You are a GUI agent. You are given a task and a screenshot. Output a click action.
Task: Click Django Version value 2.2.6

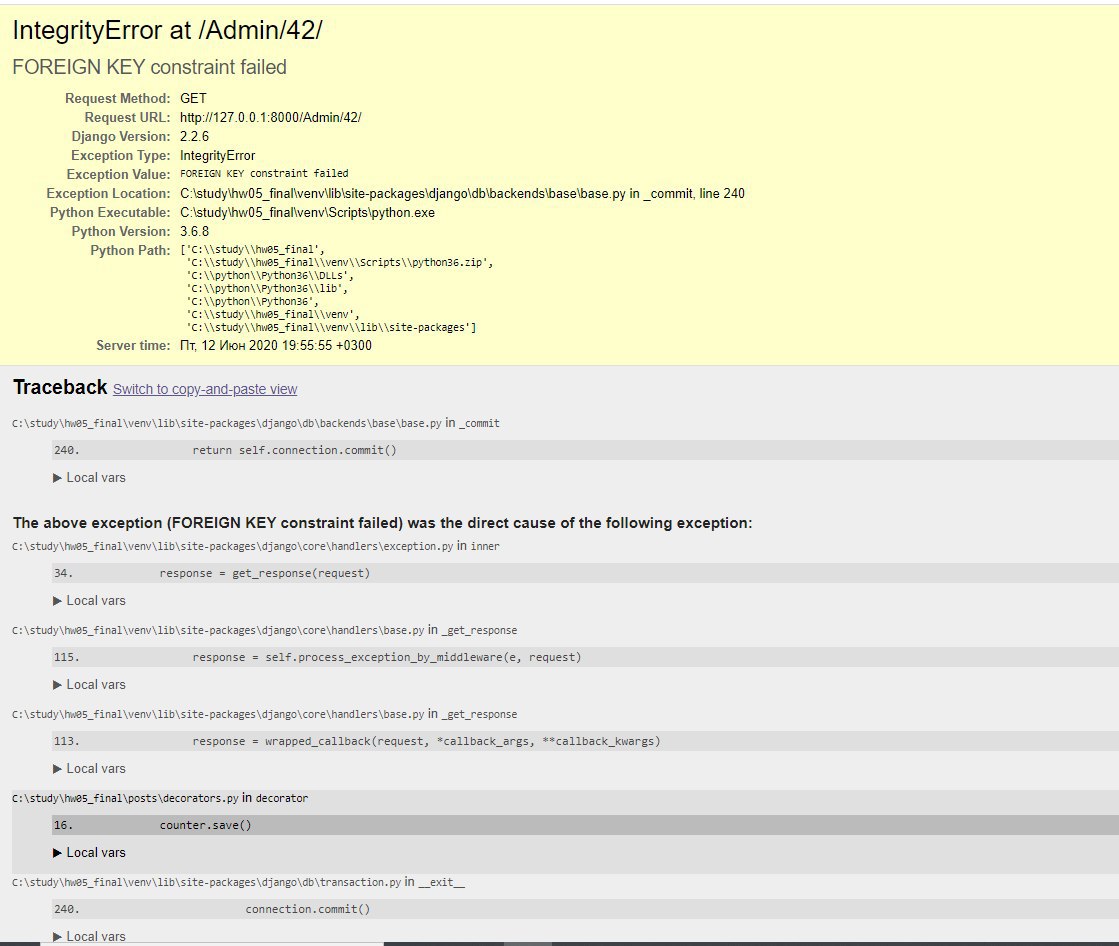[194, 136]
